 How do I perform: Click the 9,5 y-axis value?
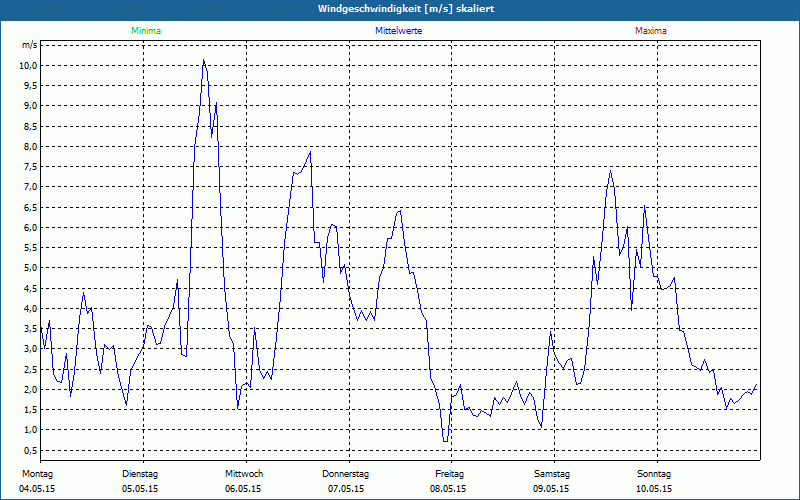(31, 86)
